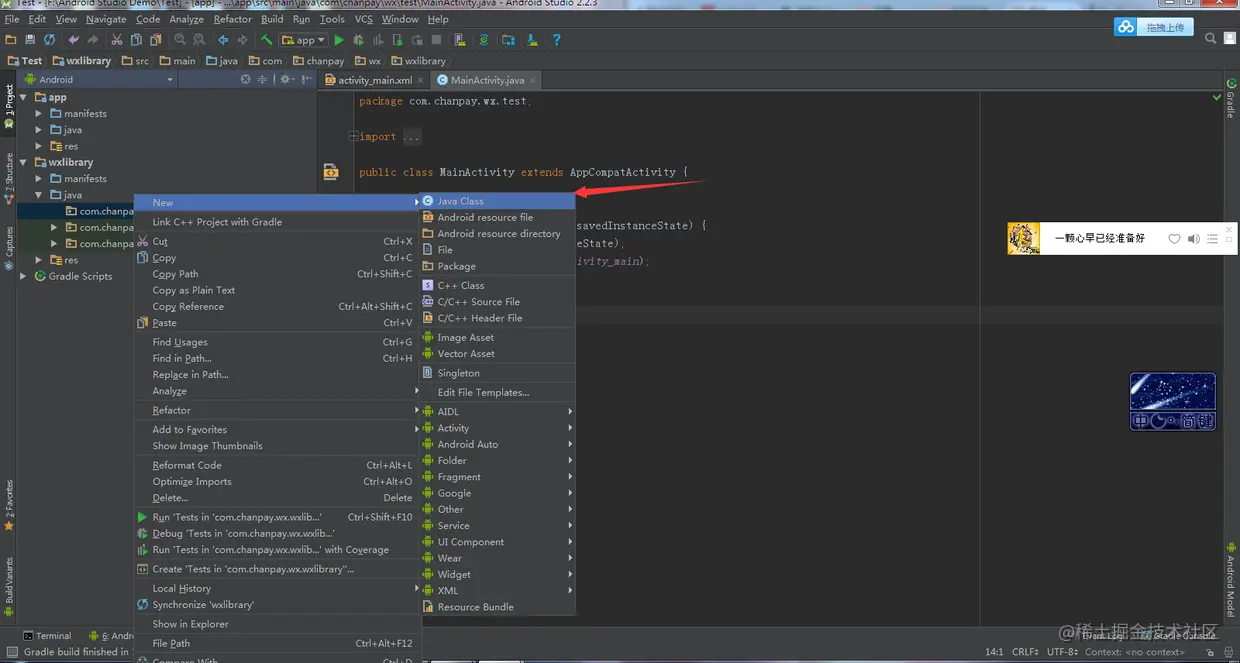
Task: Click Copy Path in context menu
Action: point(276,274)
